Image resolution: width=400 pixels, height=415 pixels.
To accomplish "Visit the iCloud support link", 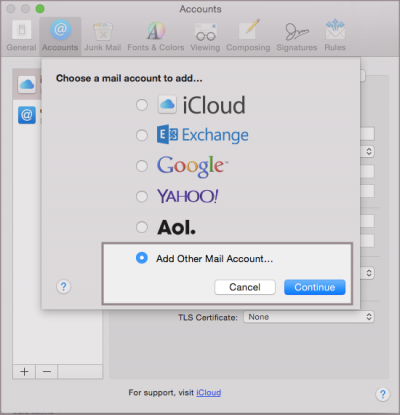I will pyautogui.click(x=209, y=393).
